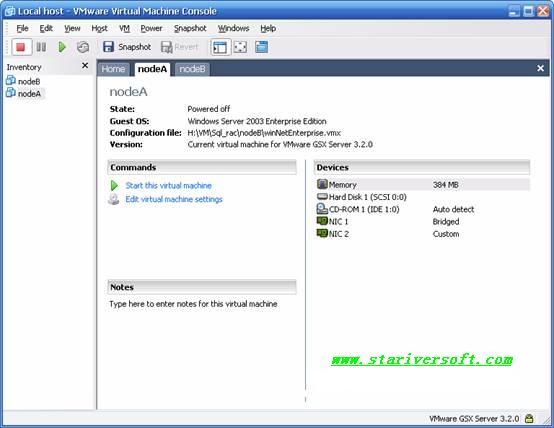
Task: Open the Snapshot menu
Action: coord(190,28)
